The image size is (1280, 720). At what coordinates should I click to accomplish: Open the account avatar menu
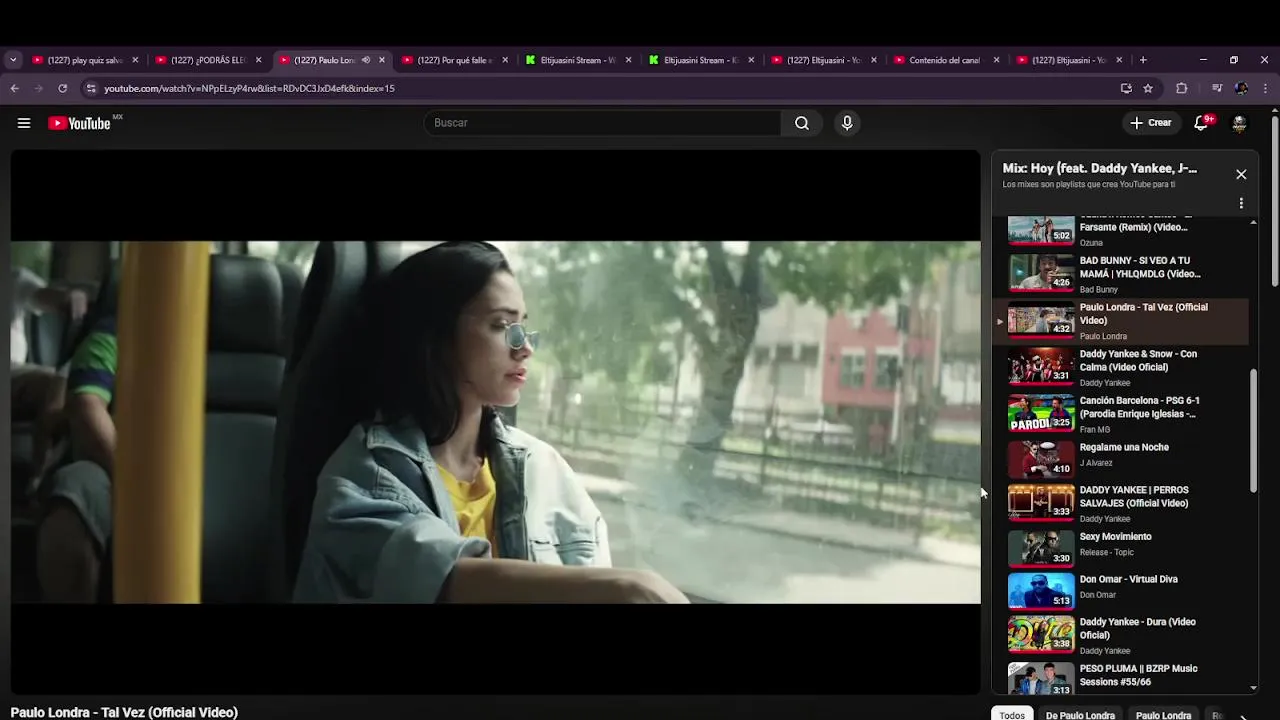click(x=1239, y=123)
